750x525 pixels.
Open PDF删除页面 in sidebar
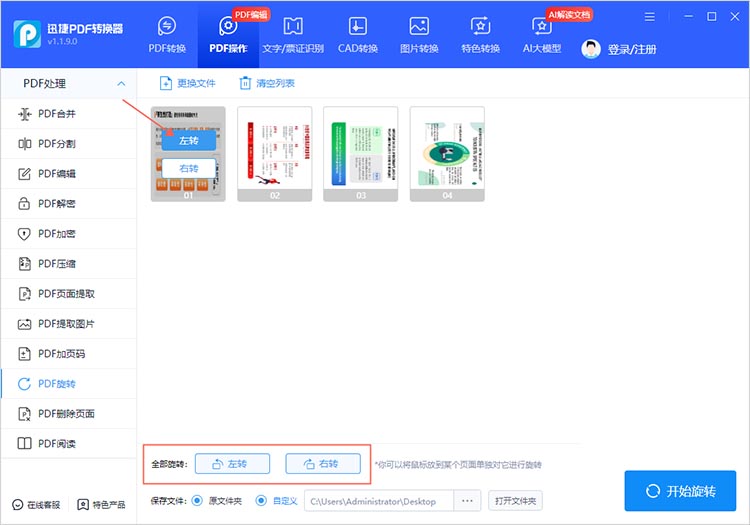click(68, 414)
